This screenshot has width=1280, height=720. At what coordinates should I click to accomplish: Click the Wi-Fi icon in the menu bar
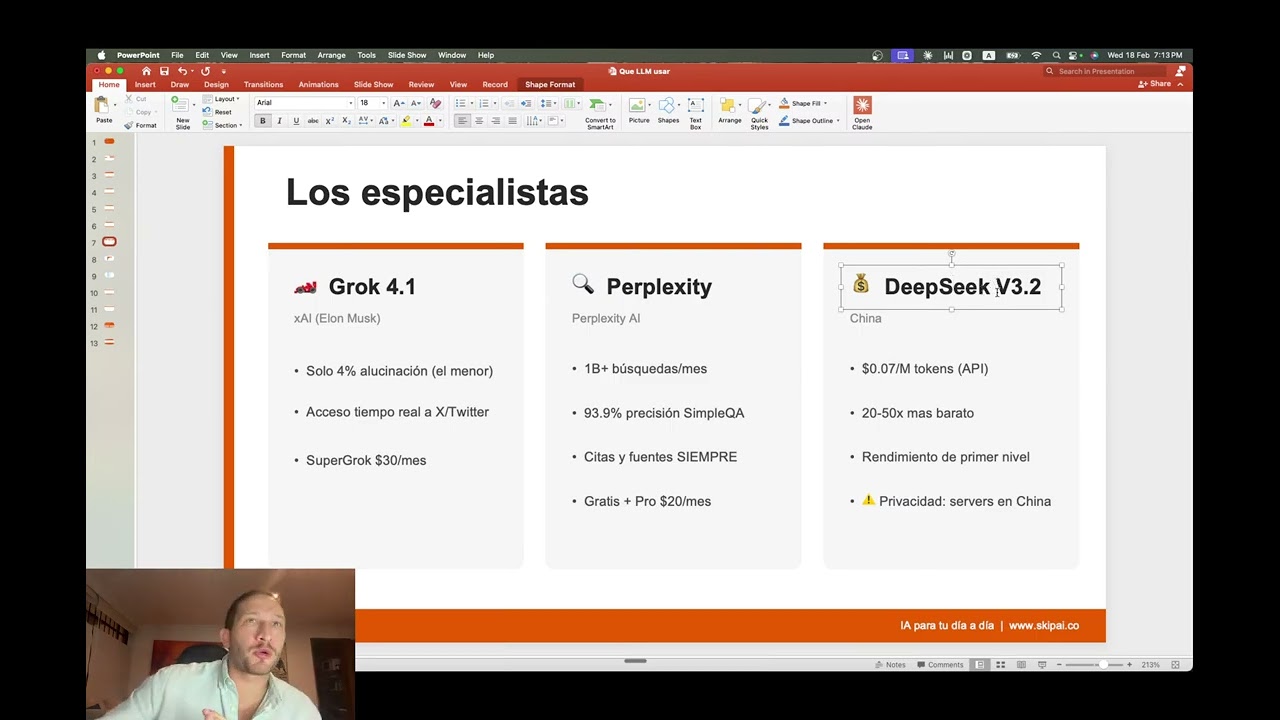pyautogui.click(x=1036, y=55)
